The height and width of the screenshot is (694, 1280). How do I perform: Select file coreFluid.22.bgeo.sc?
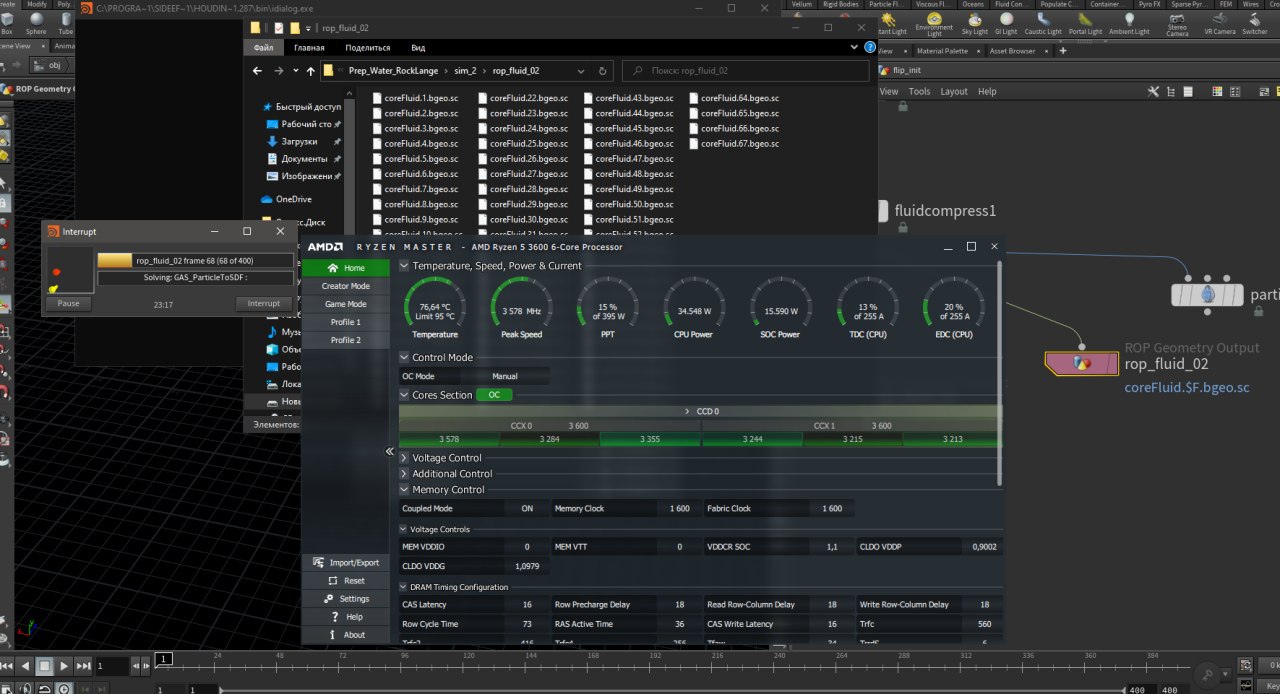[x=525, y=98]
